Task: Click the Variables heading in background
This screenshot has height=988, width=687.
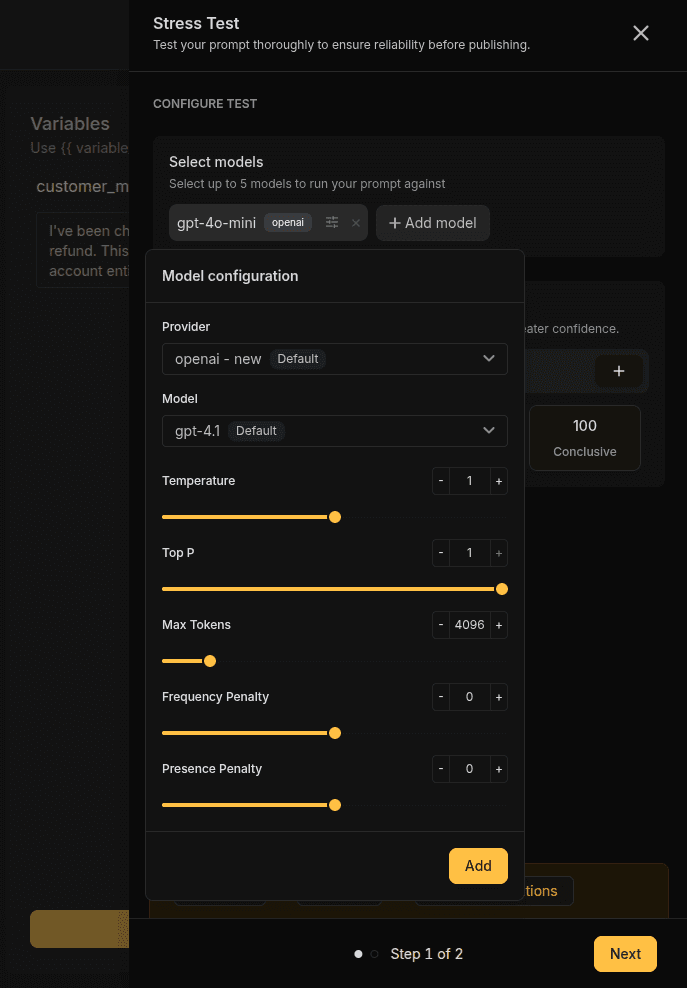Action: click(x=70, y=124)
